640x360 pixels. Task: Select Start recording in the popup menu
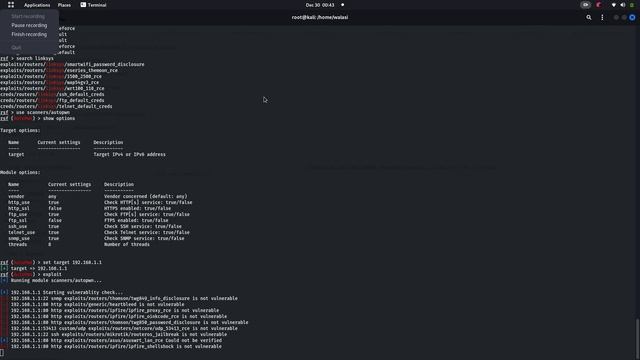pos(28,16)
